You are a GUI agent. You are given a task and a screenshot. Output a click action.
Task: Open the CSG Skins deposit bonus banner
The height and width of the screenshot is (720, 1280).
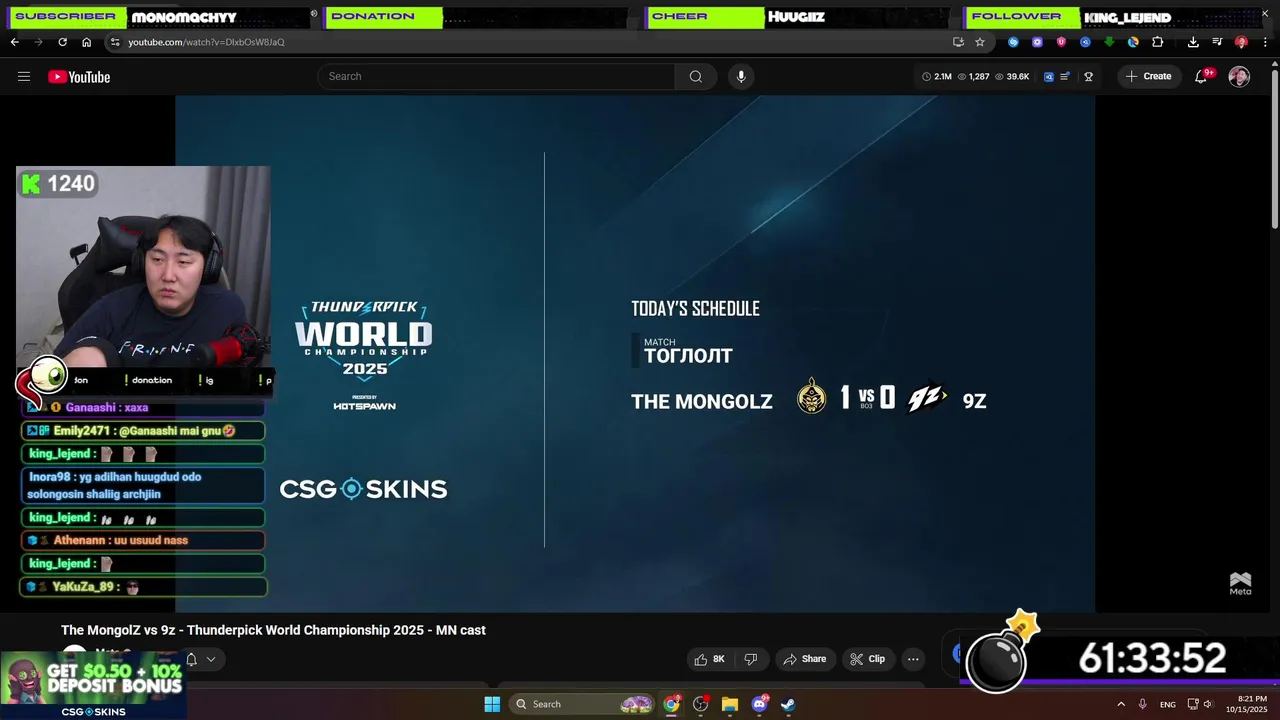[93, 685]
